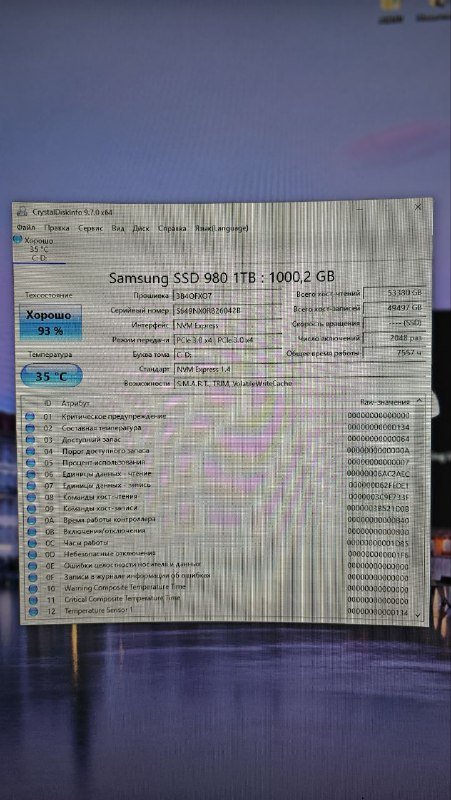Select row text Критическое предупреждение
This screenshot has width=451, height=800.
pos(114,417)
